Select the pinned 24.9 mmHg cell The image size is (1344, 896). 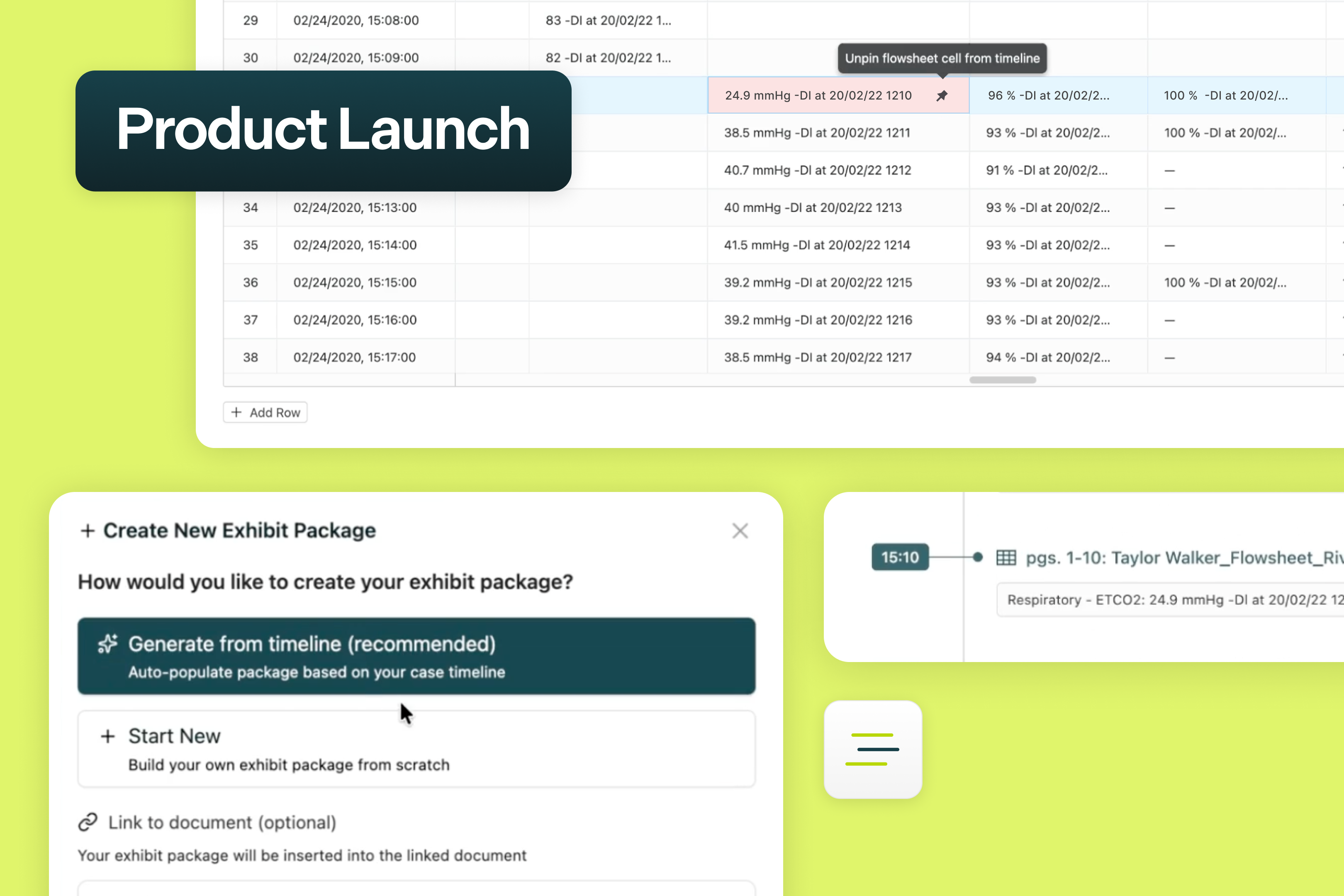[x=818, y=95]
